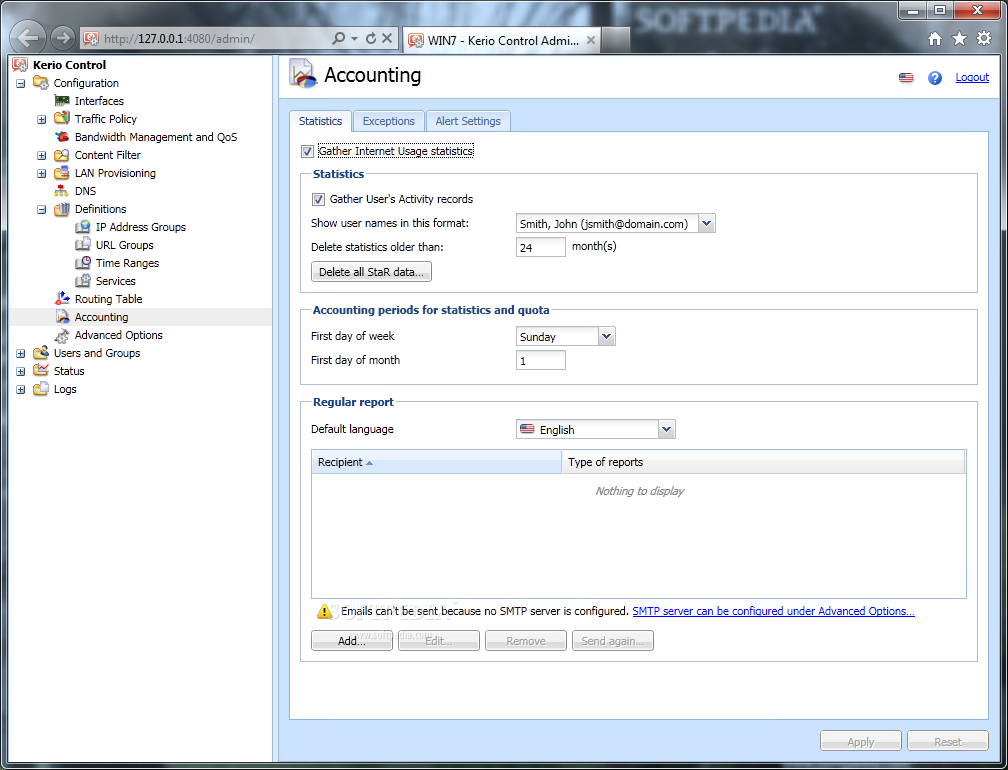
Task: Click the DNS tree icon
Action: (62, 191)
